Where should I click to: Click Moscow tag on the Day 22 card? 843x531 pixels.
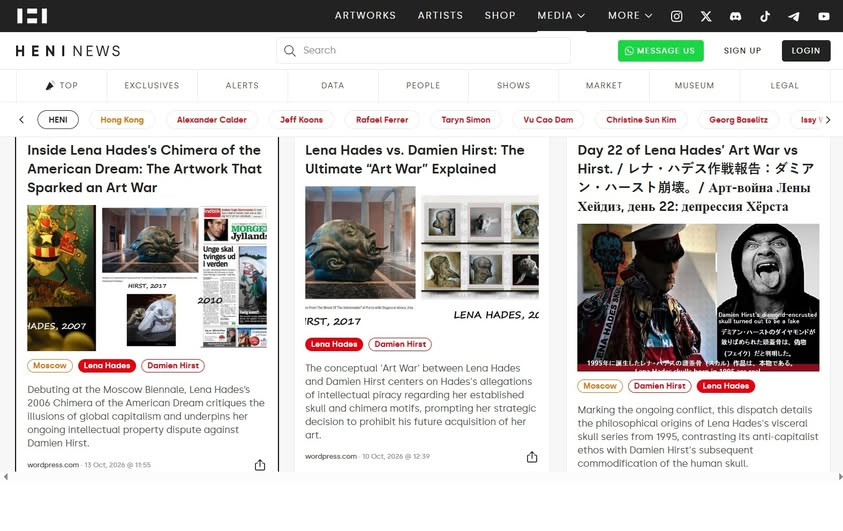click(x=600, y=386)
